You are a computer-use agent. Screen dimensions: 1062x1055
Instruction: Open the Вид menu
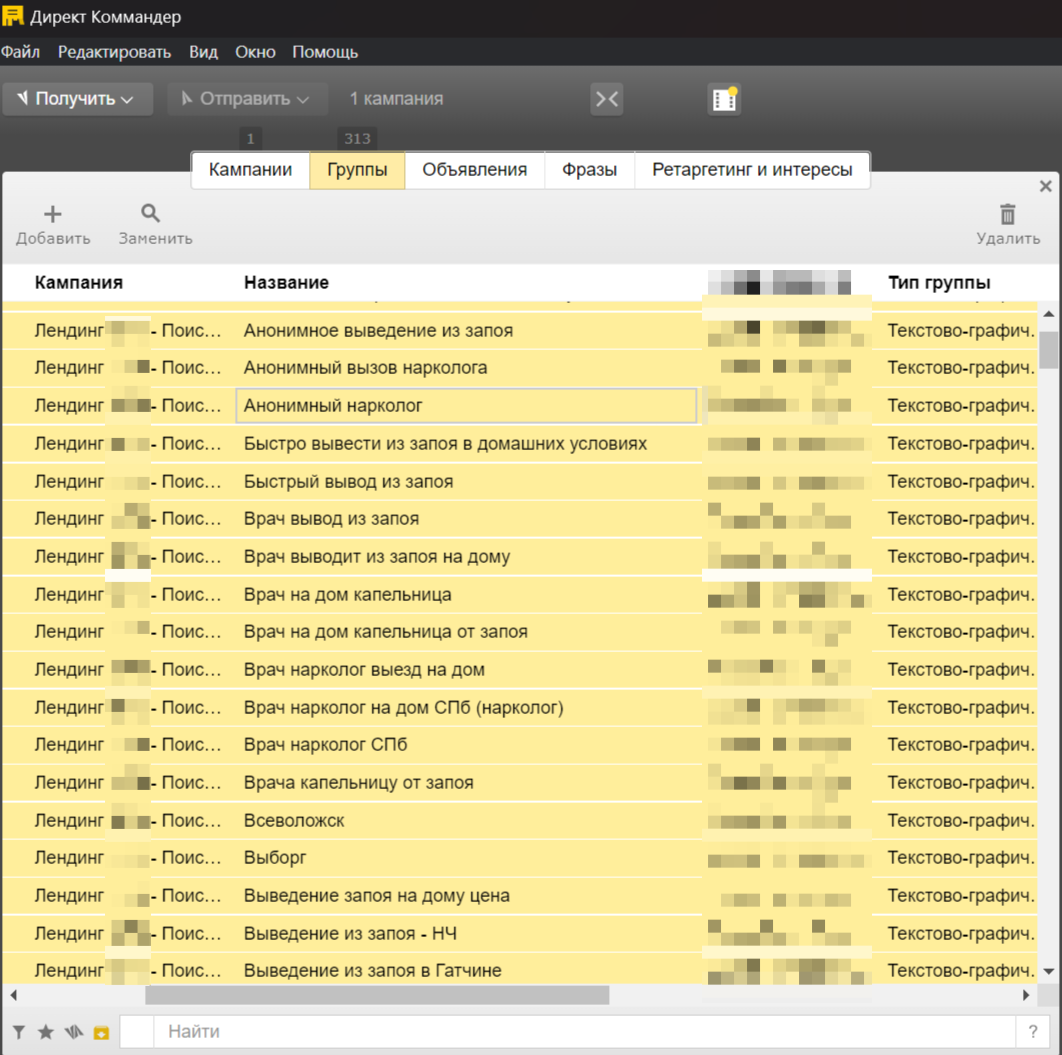[x=203, y=52]
